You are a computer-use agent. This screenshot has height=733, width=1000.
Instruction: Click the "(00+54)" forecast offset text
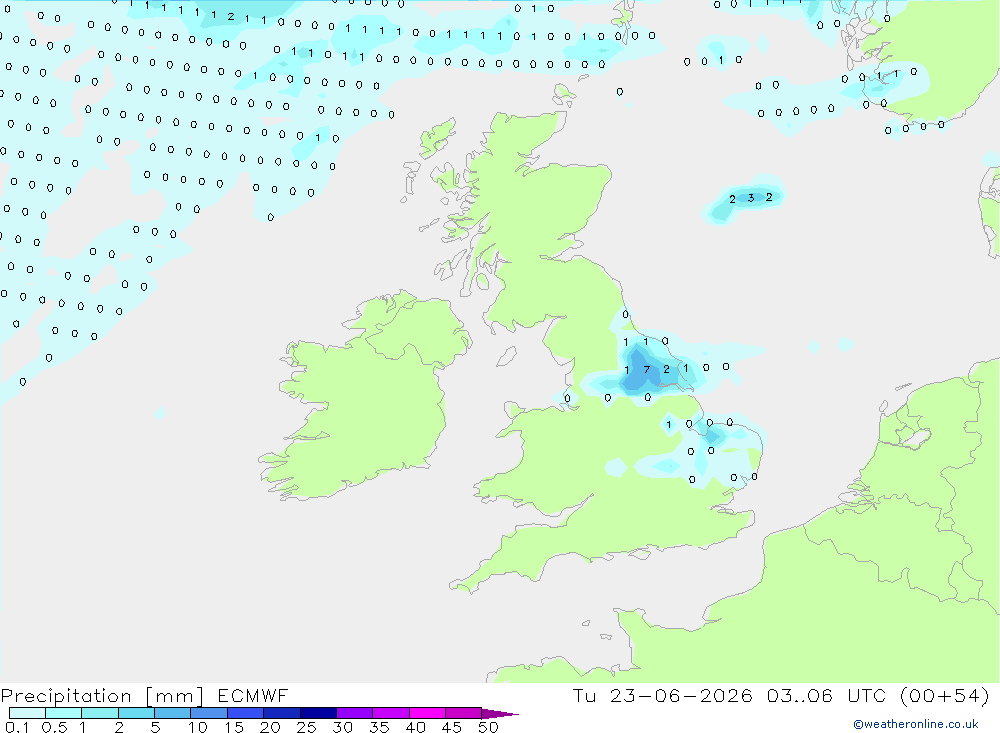[x=945, y=695]
